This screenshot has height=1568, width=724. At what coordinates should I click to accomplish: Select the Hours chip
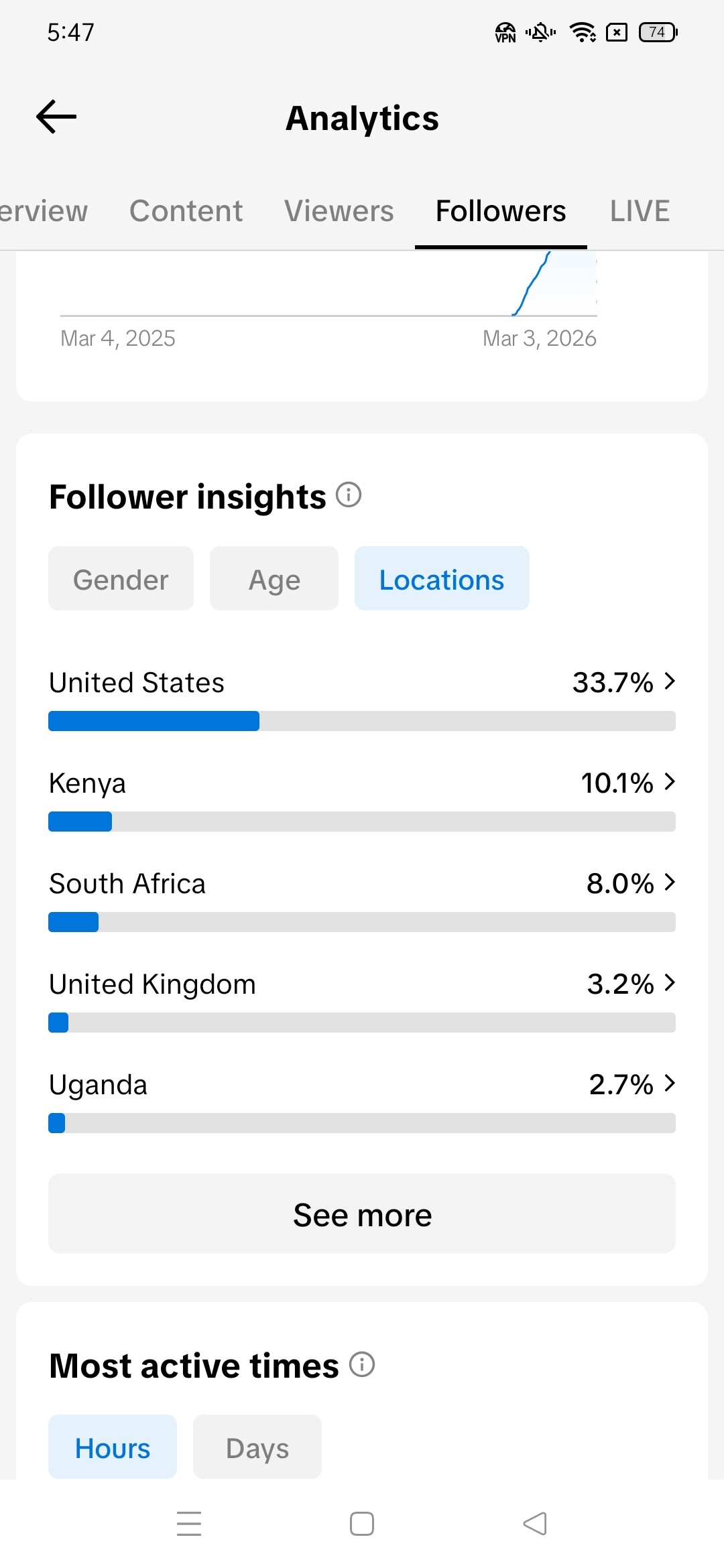(x=113, y=1447)
